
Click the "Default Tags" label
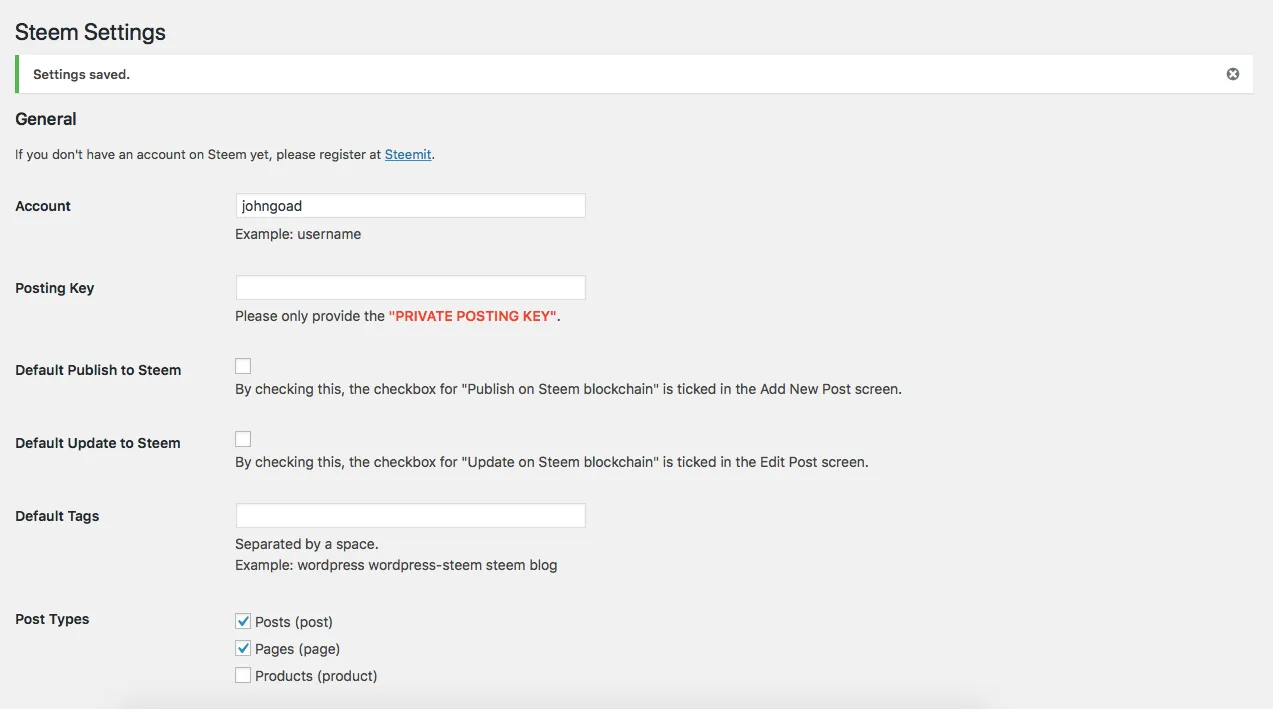(57, 516)
